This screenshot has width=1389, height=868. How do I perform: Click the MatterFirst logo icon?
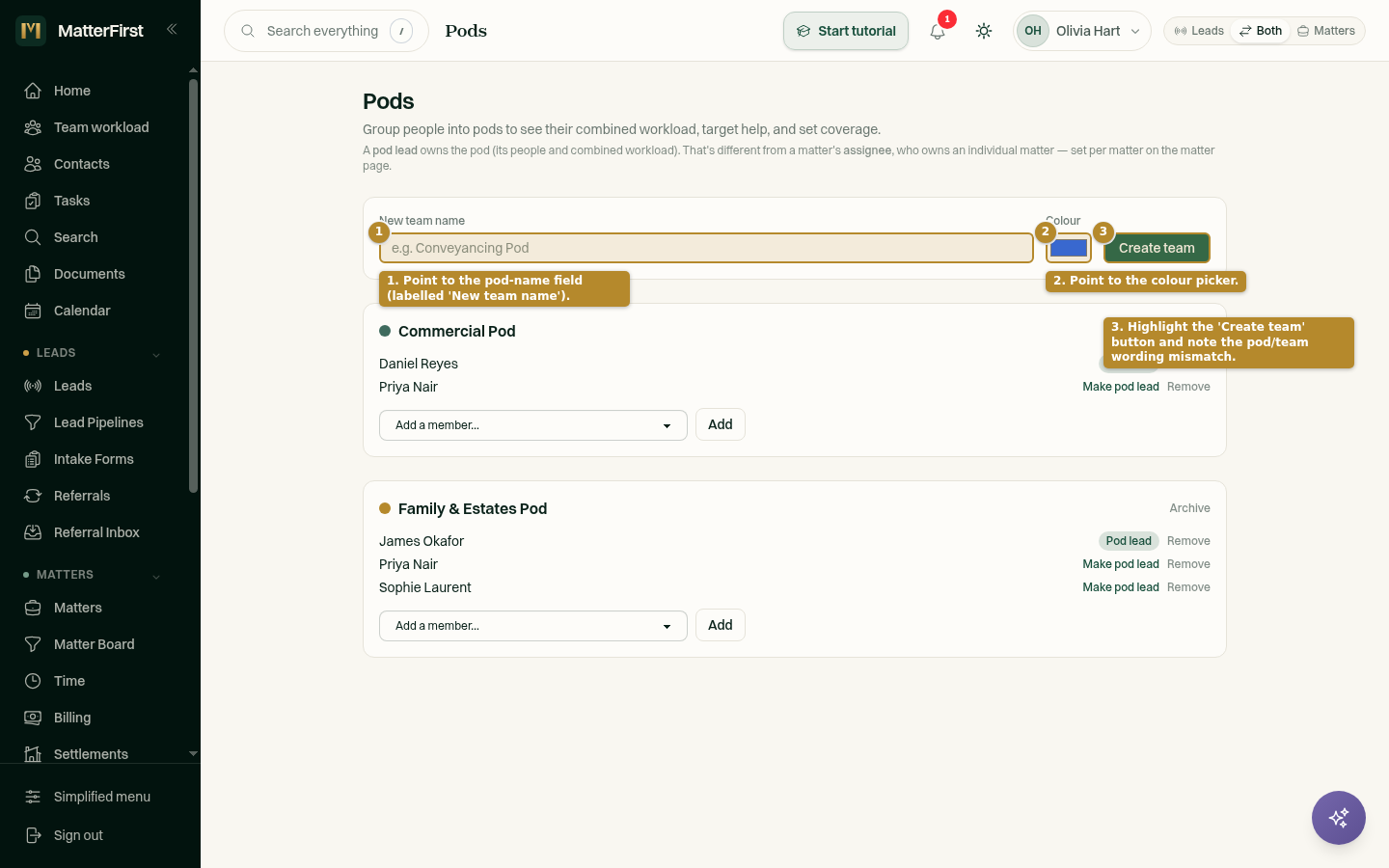(x=31, y=31)
